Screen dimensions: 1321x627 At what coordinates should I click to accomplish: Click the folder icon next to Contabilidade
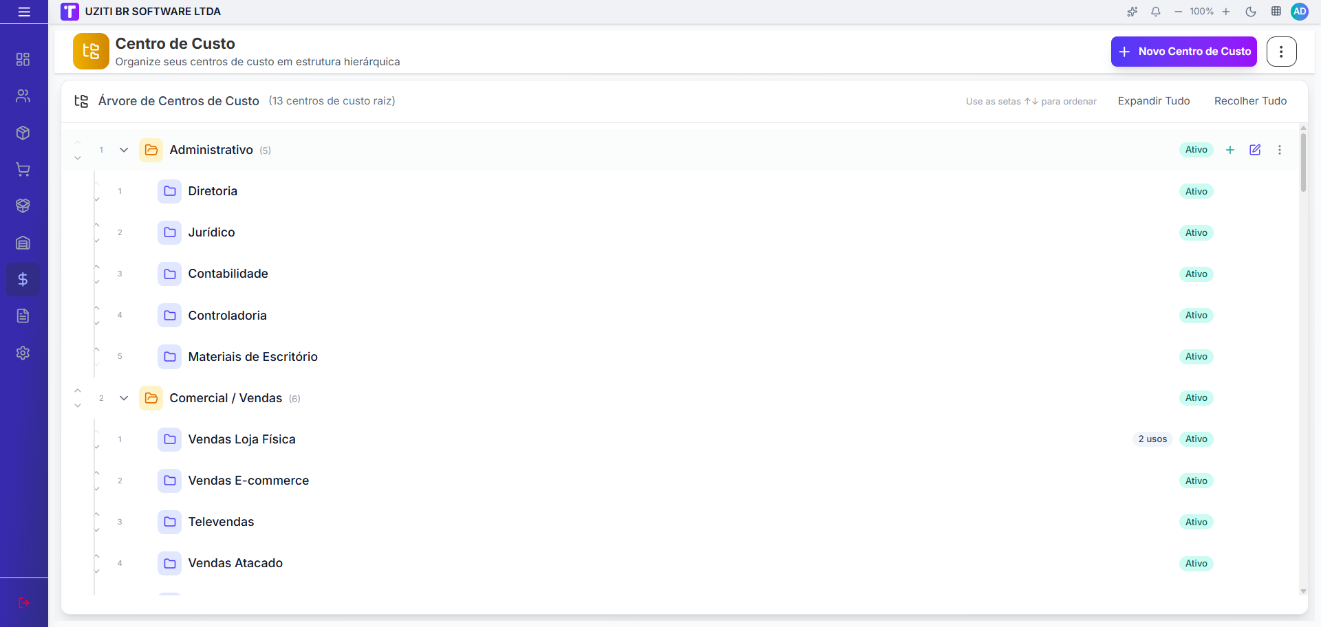click(x=170, y=274)
